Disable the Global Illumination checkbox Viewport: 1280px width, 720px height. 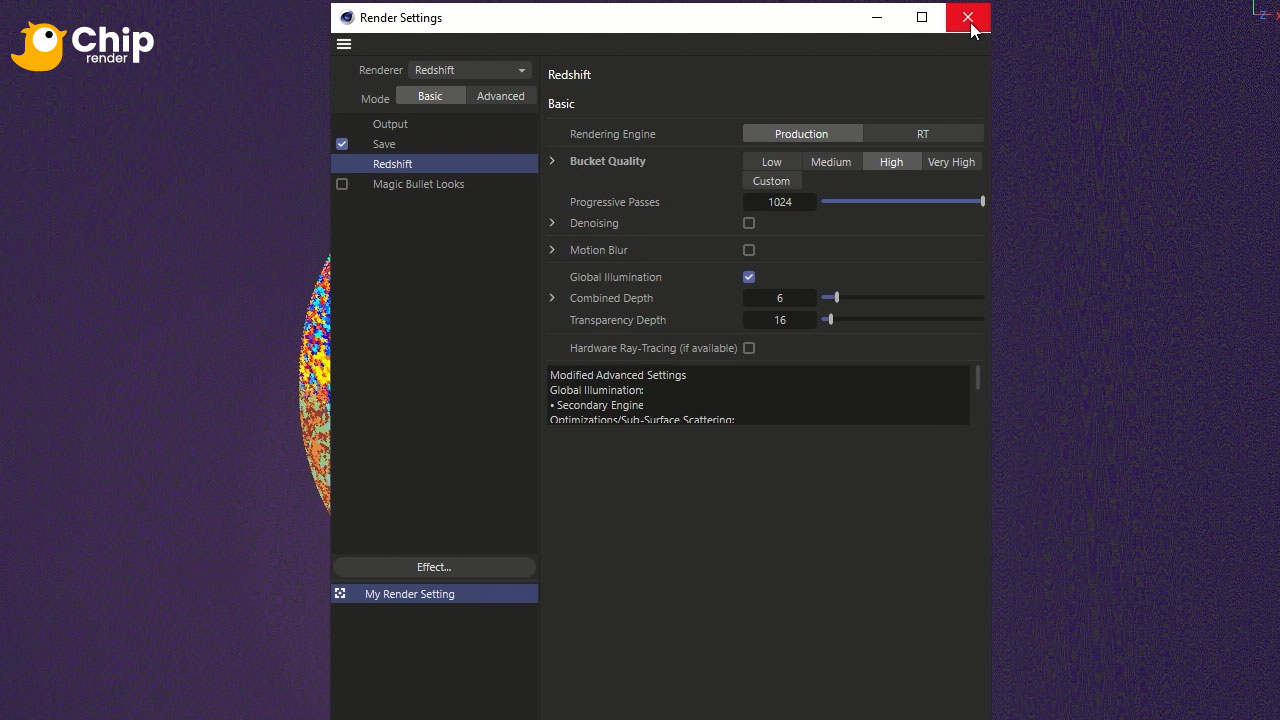pyautogui.click(x=749, y=277)
